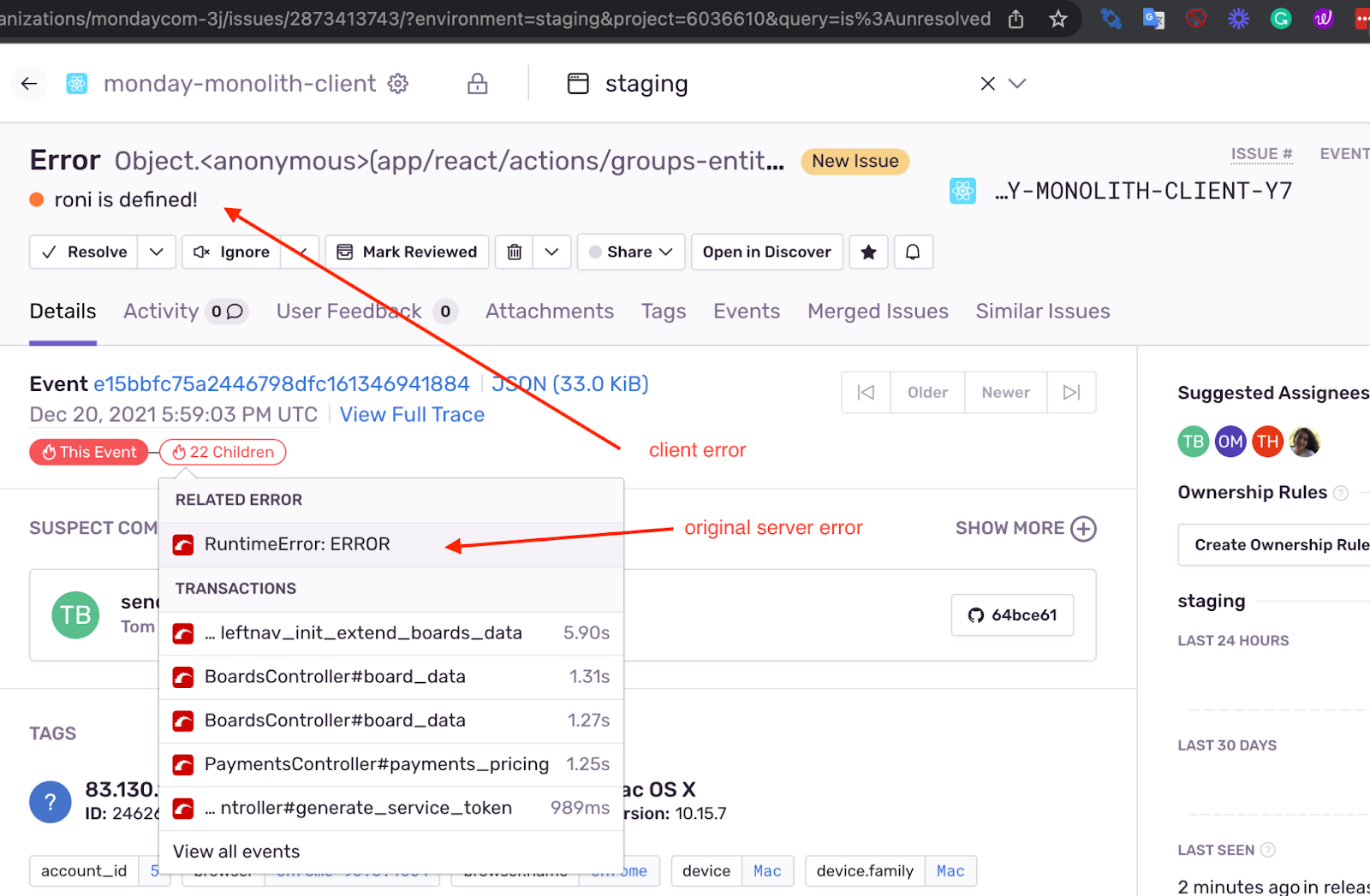The height and width of the screenshot is (896, 1370).
Task: Open leftnav_init_extend_boards_data transaction
Action: click(391, 633)
